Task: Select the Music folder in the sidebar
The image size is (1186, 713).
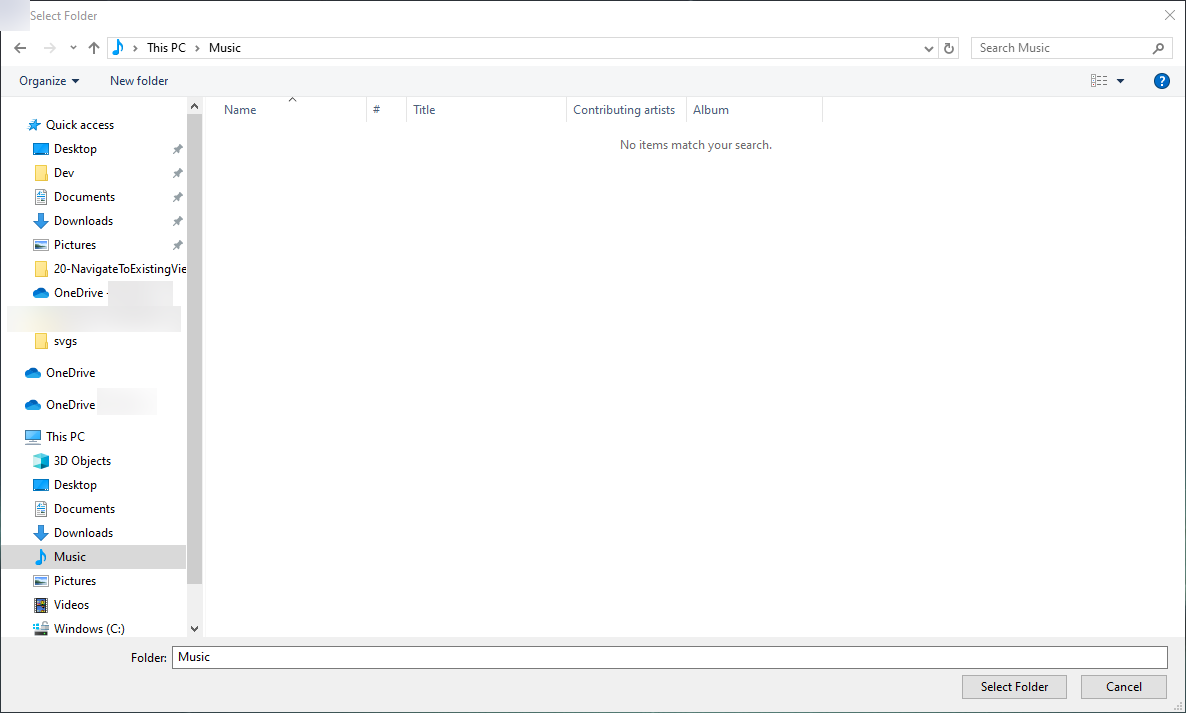Action: pyautogui.click(x=70, y=556)
